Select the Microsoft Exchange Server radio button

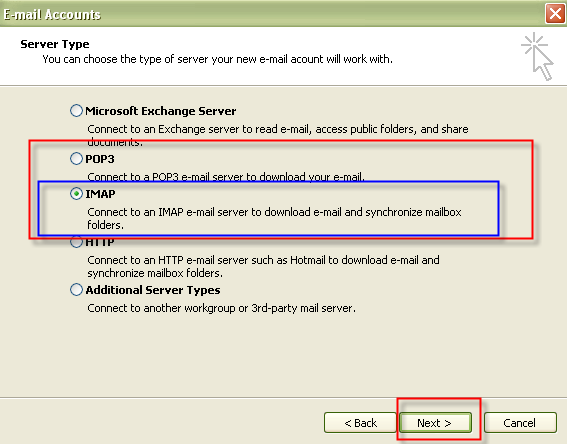coord(76,111)
